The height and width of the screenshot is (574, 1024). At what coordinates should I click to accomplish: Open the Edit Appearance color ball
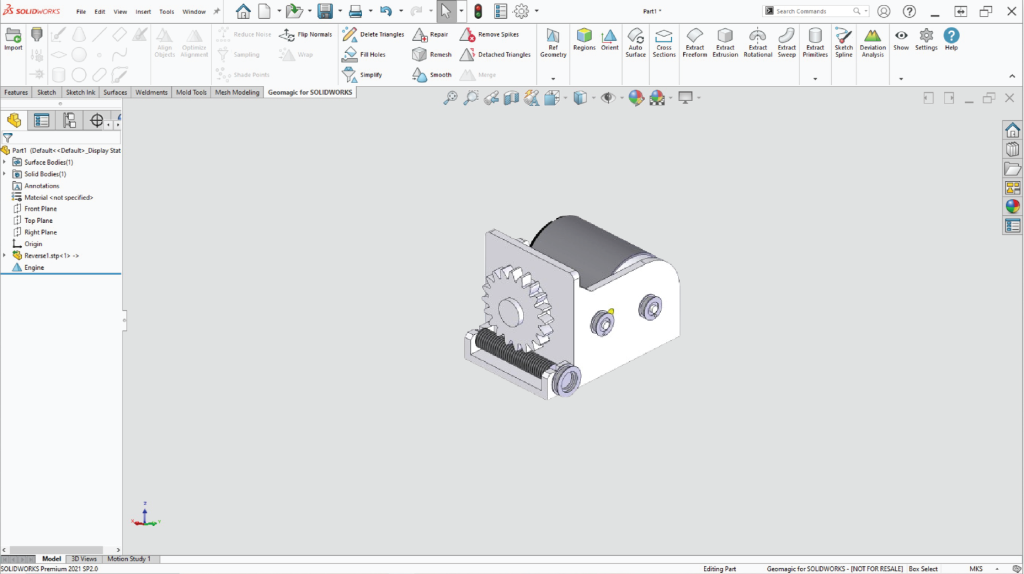pyautogui.click(x=634, y=97)
